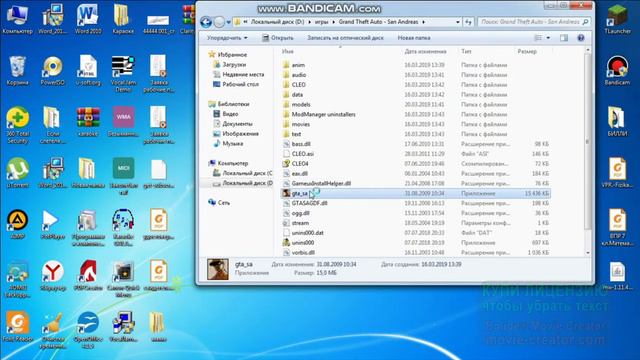Select Сеть in the navigation pane

(224, 202)
